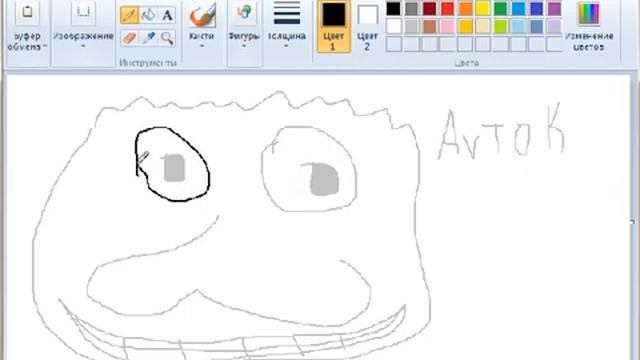
Task: Pick the indigo swatch in the top row
Action: 536,9
